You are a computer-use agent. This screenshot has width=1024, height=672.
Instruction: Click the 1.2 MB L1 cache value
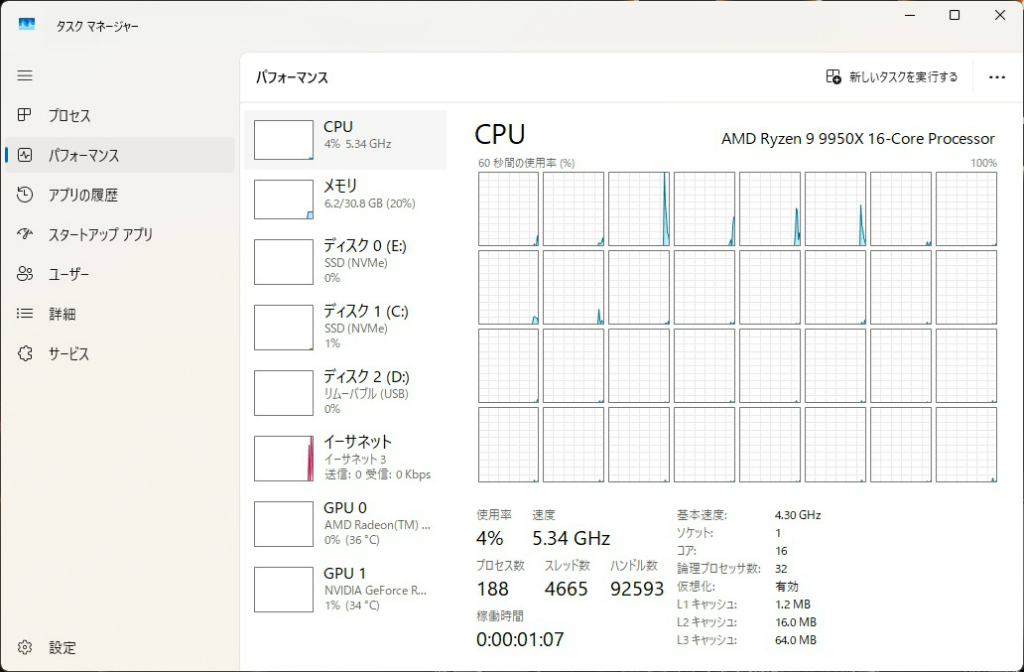click(x=793, y=604)
